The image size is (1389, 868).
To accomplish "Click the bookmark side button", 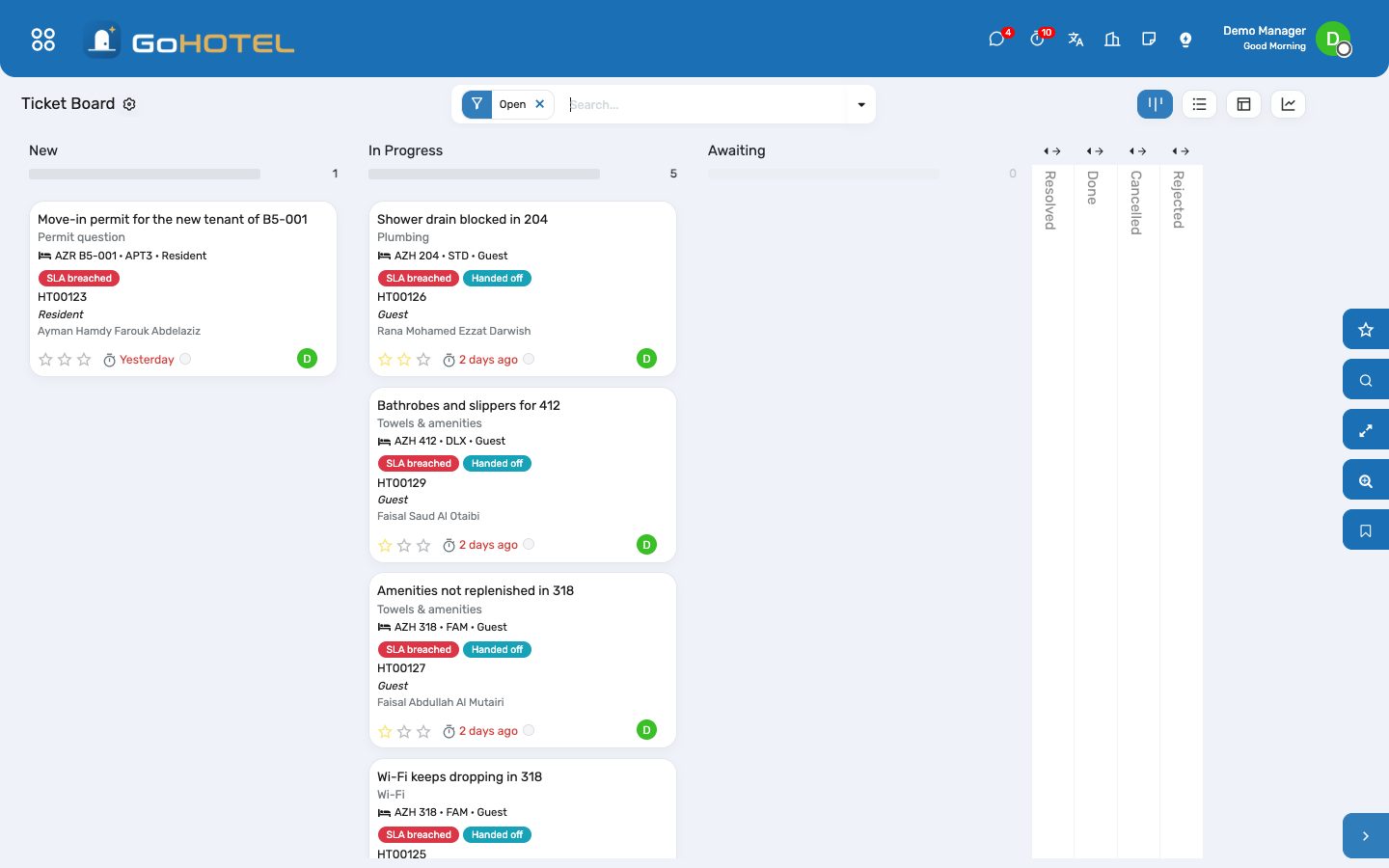I will click(1366, 530).
